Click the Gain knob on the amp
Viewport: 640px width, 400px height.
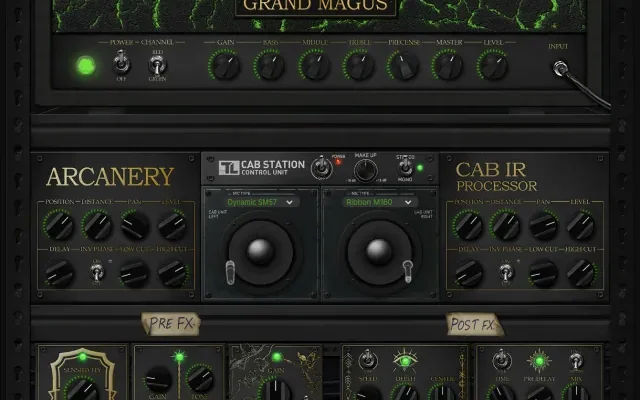(x=224, y=66)
